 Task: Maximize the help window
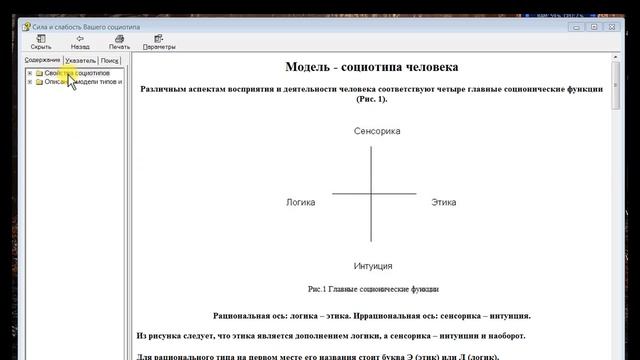[x=594, y=27]
